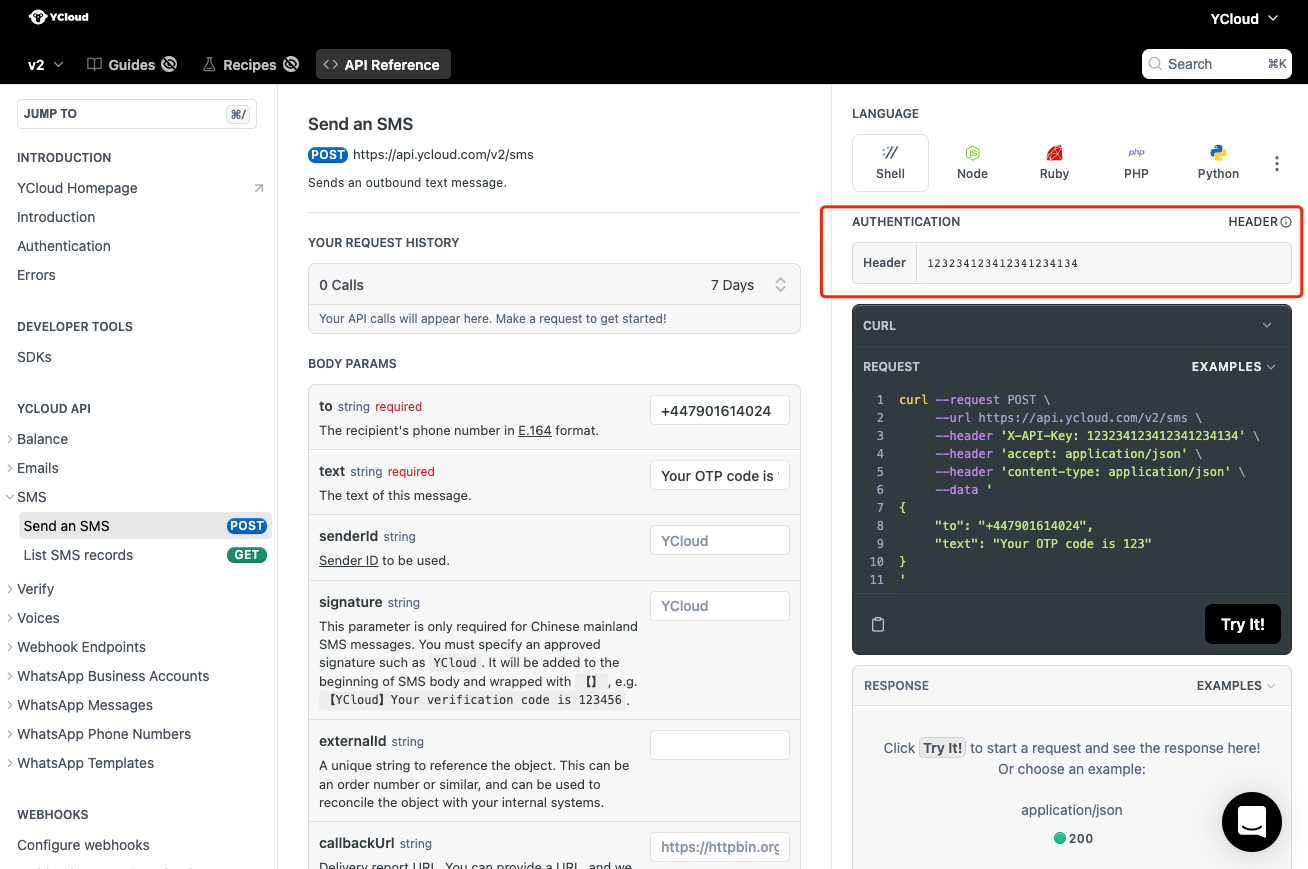The width and height of the screenshot is (1308, 869).
Task: Open YCloud Homepage link
Action: click(x=77, y=188)
